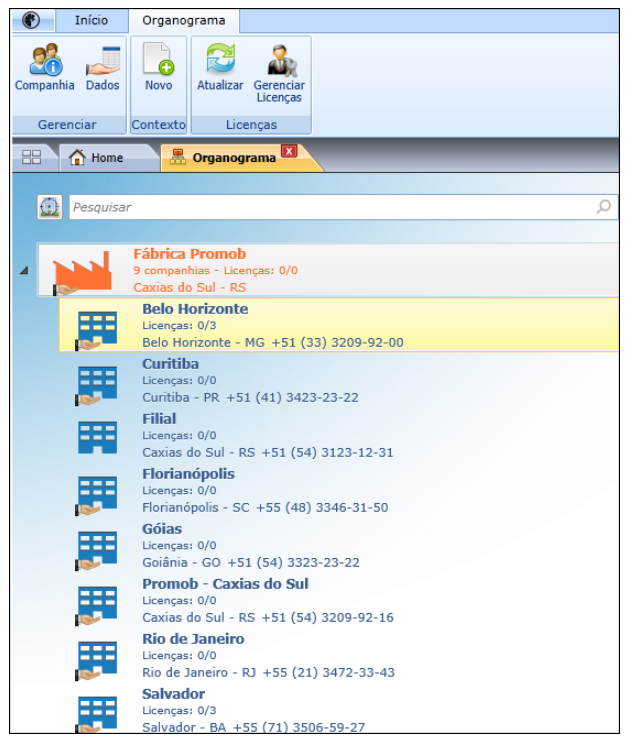This screenshot has height=742, width=642.
Task: Click 'Rio de Janeiro - RJ +55 (21) 3472-33-43'
Action: point(268,672)
